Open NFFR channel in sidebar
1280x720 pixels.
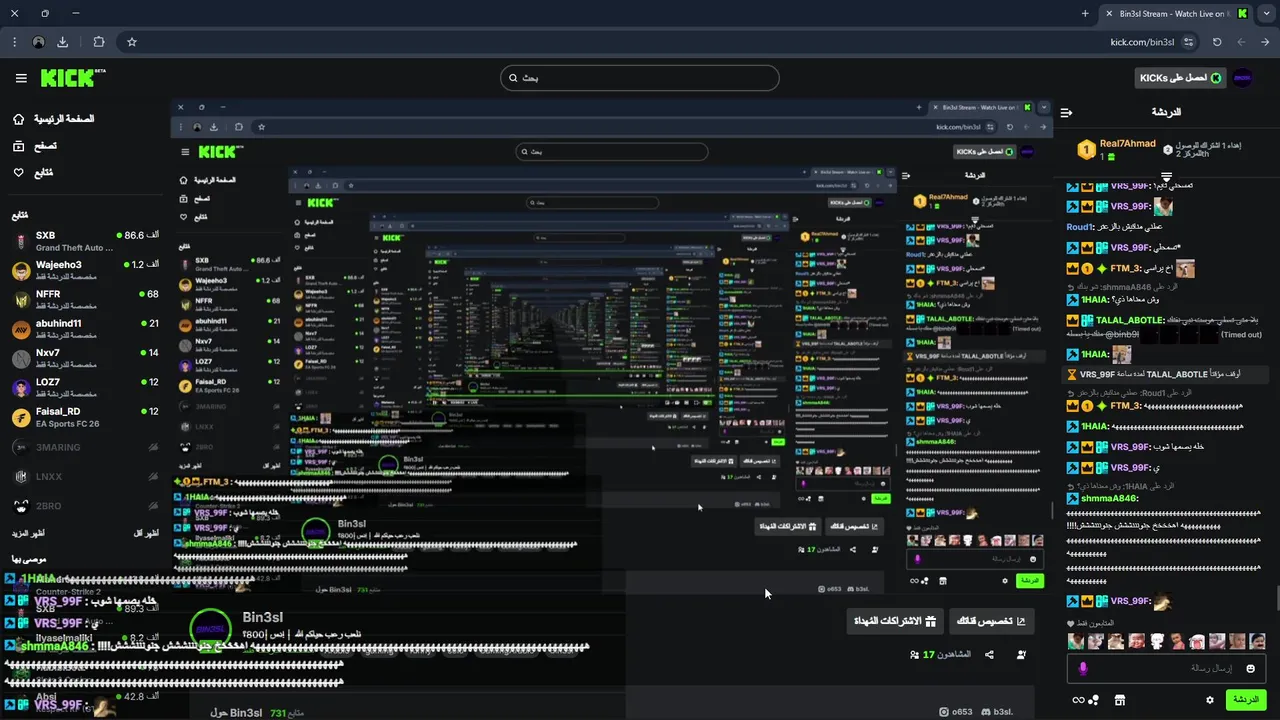[85, 300]
